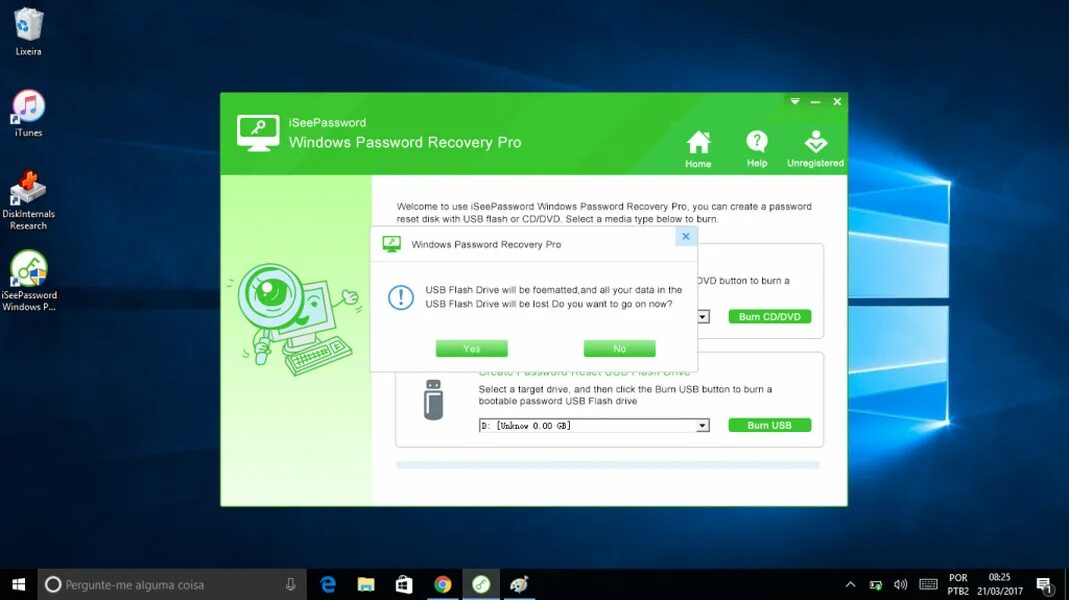Open the paint palette taskbar icon
Image resolution: width=1069 pixels, height=600 pixels.
pyautogui.click(x=520, y=584)
